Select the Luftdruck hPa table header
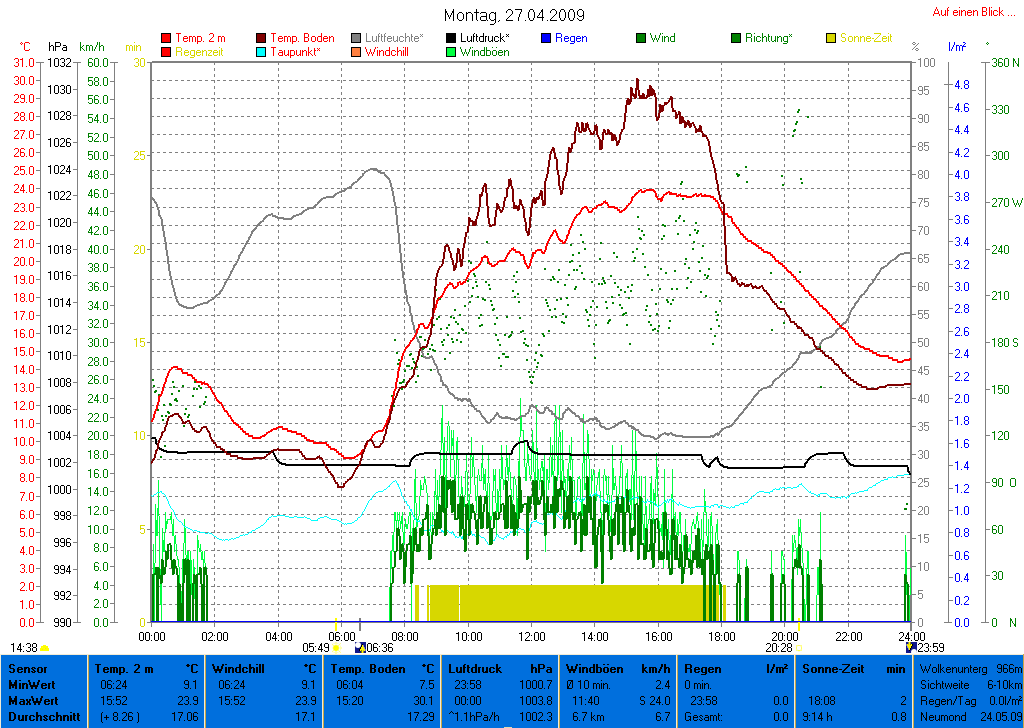This screenshot has height=728, width=1024. click(500, 668)
